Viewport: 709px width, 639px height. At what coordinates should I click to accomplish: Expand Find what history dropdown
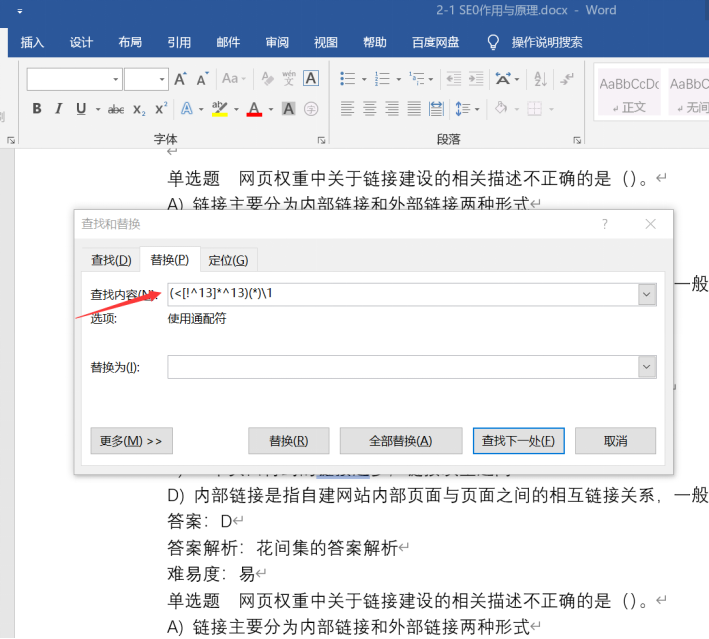[647, 294]
